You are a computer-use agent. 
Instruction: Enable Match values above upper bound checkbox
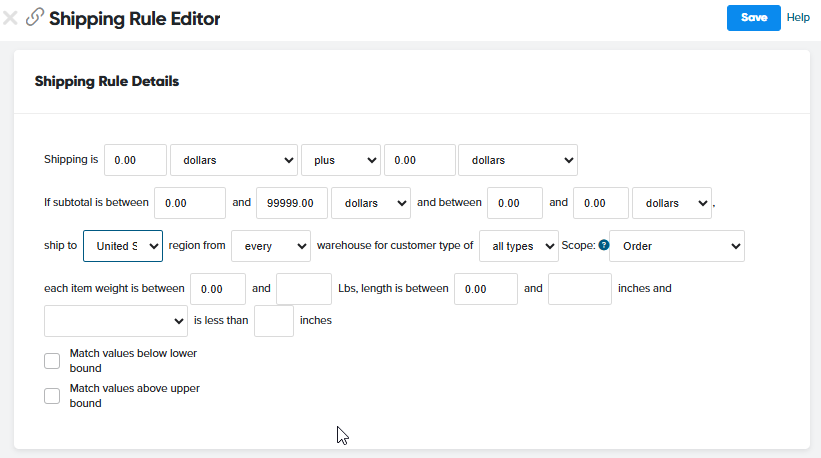pos(52,396)
